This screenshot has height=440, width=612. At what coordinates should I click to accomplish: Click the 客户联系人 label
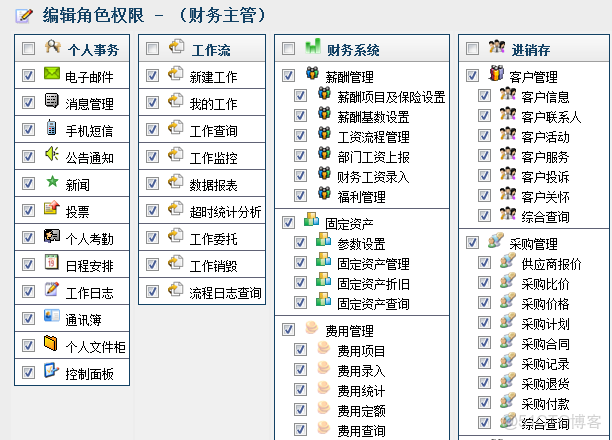552,117
